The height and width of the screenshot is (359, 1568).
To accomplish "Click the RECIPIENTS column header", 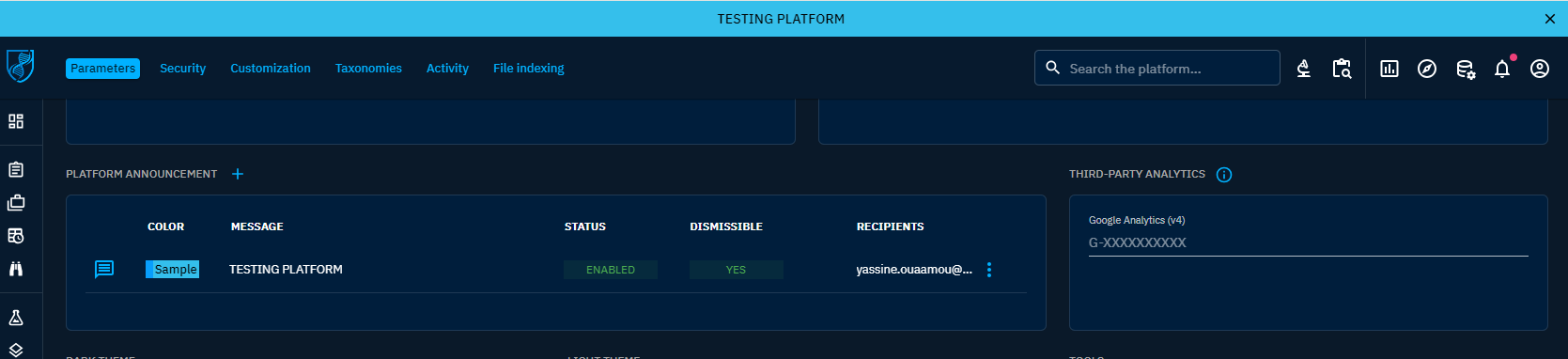I will click(x=891, y=226).
